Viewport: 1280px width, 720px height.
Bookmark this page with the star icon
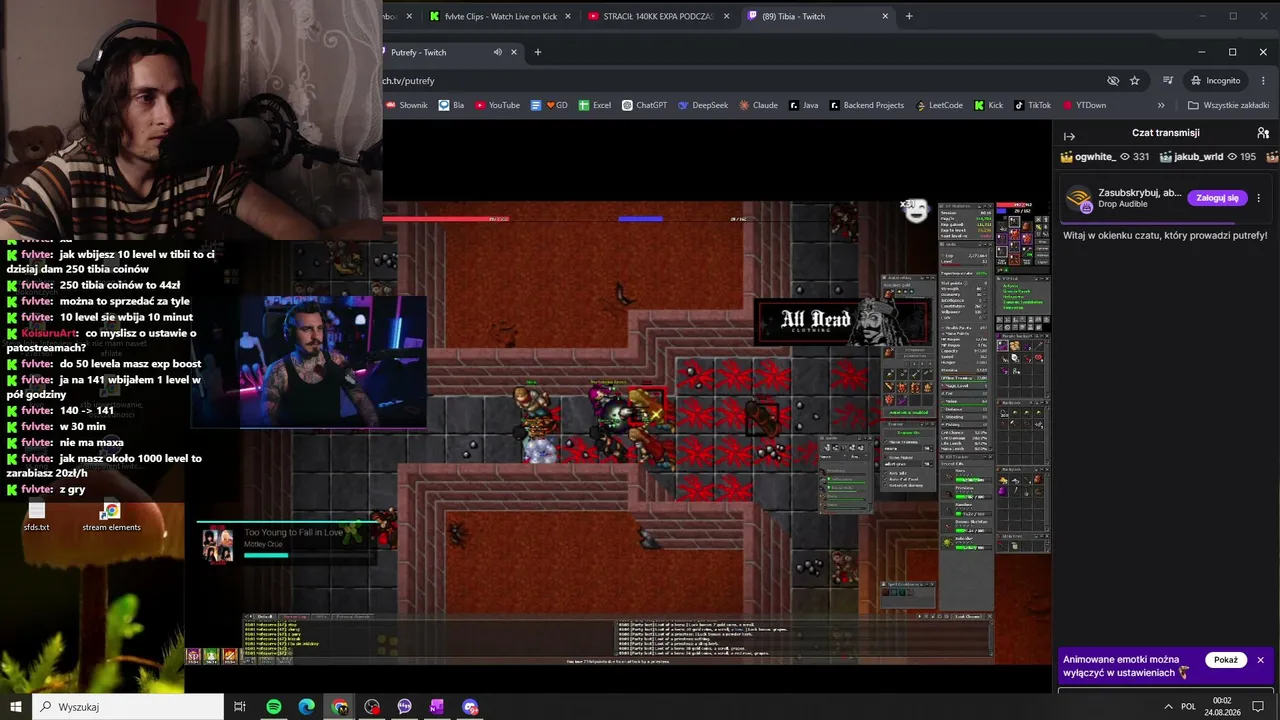1135,80
